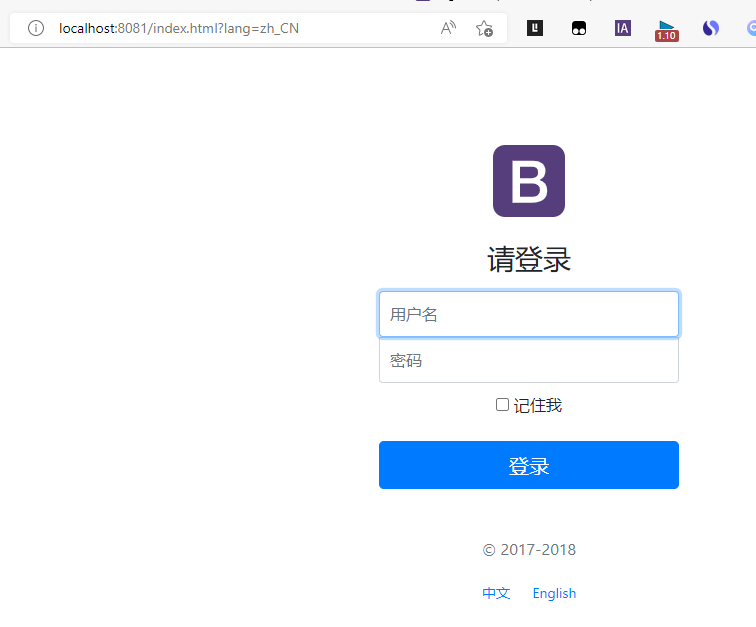Click the site information icon in address bar
Image resolution: width=756 pixels, height=627 pixels.
tap(36, 28)
